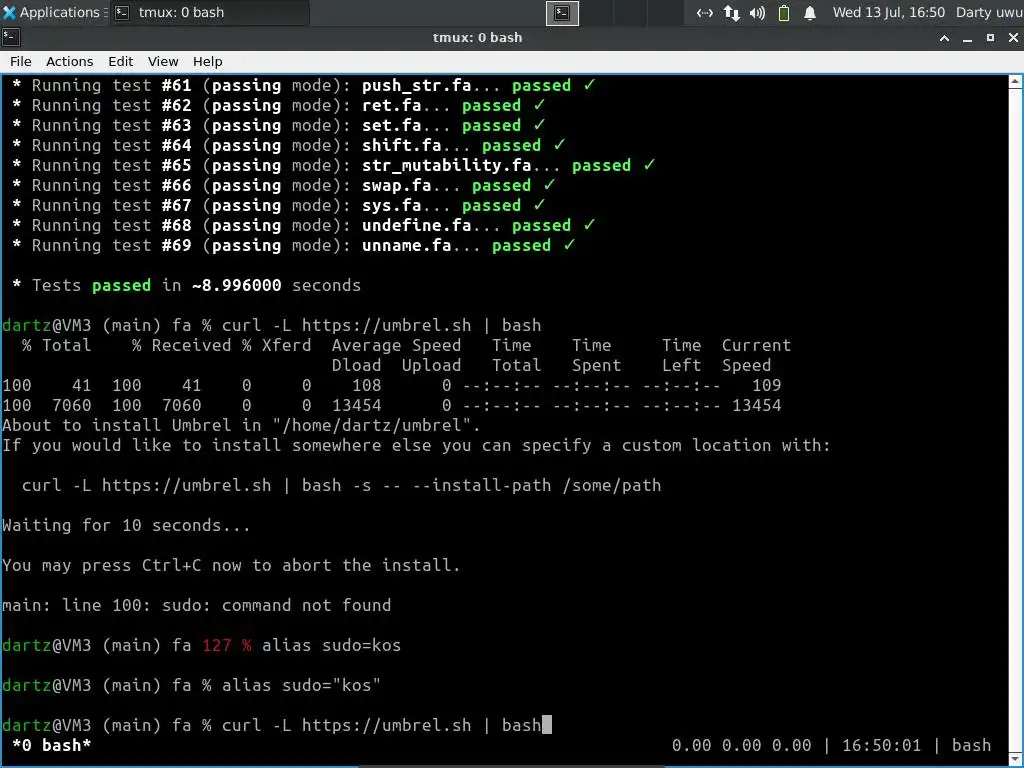This screenshot has height=768, width=1024.
Task: Open the volume speaker icon
Action: tap(758, 12)
